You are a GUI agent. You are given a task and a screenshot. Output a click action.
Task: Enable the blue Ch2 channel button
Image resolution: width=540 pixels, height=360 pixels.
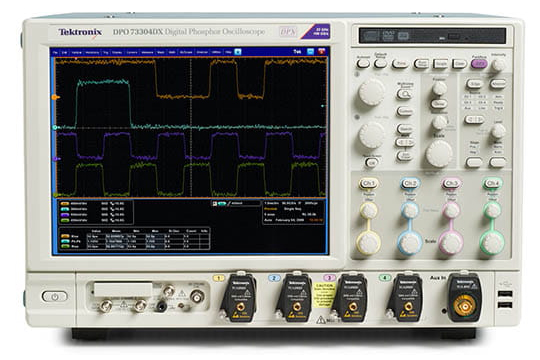[410, 184]
